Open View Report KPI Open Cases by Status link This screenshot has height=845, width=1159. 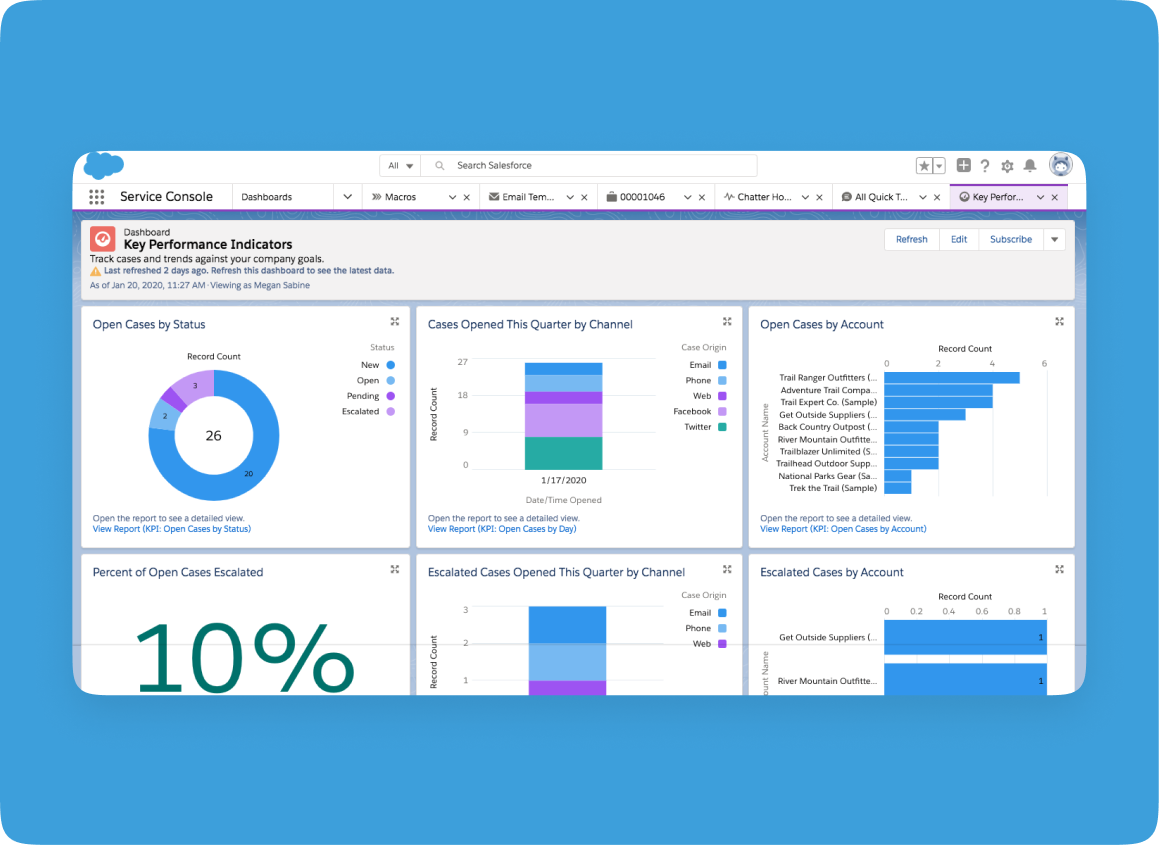171,529
